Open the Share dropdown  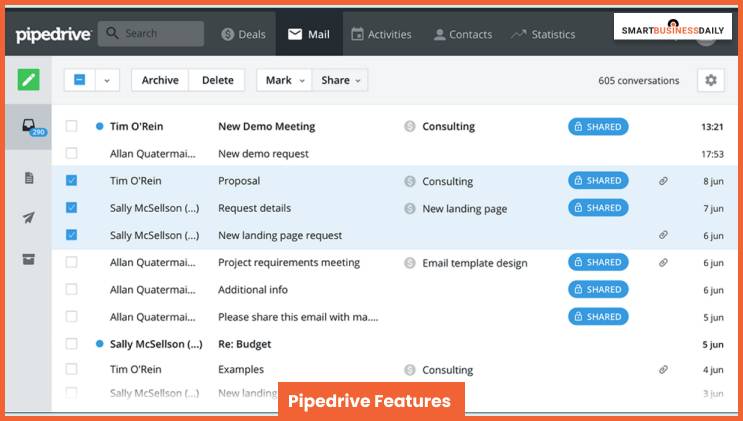pos(340,80)
